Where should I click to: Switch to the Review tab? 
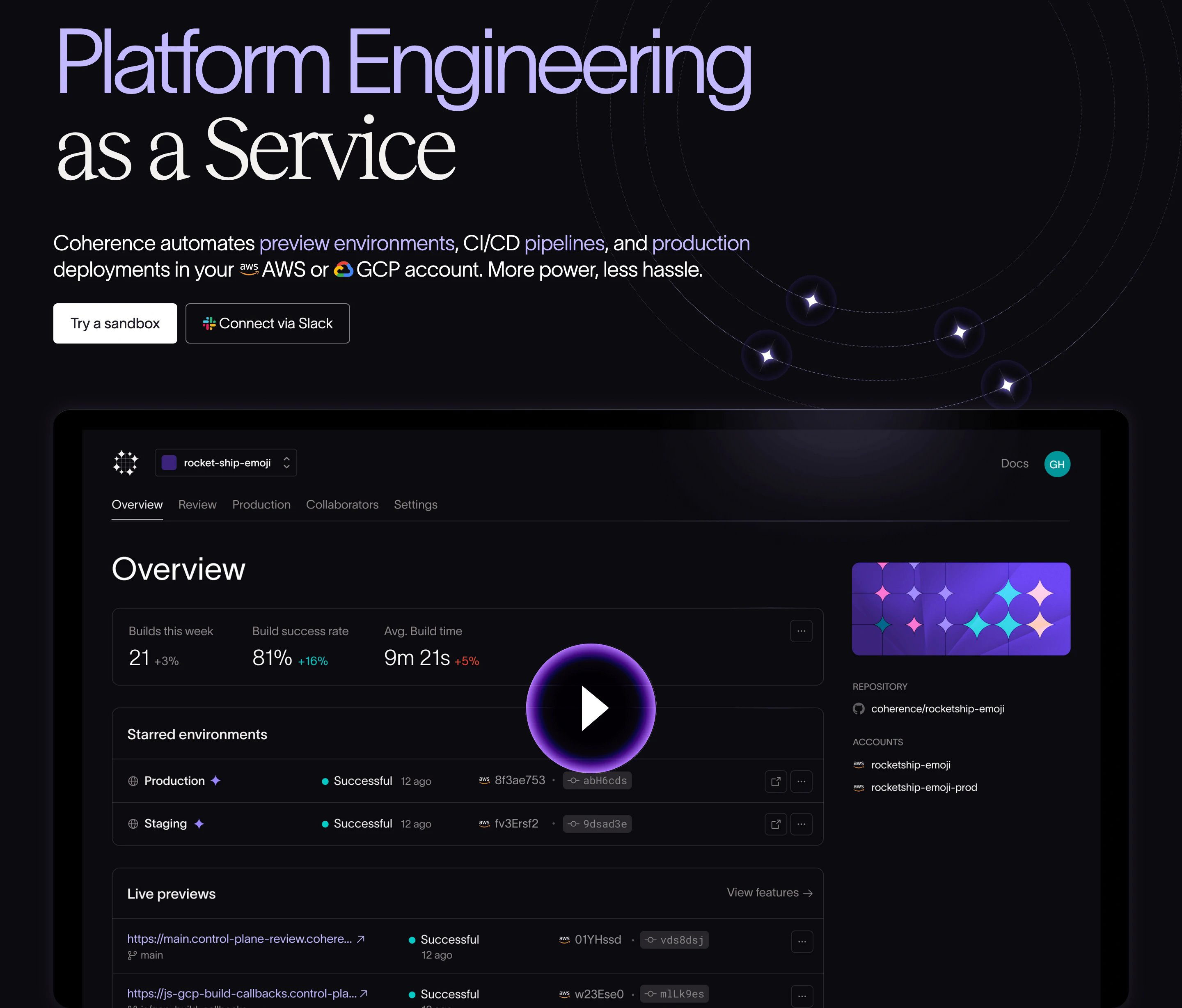click(197, 505)
